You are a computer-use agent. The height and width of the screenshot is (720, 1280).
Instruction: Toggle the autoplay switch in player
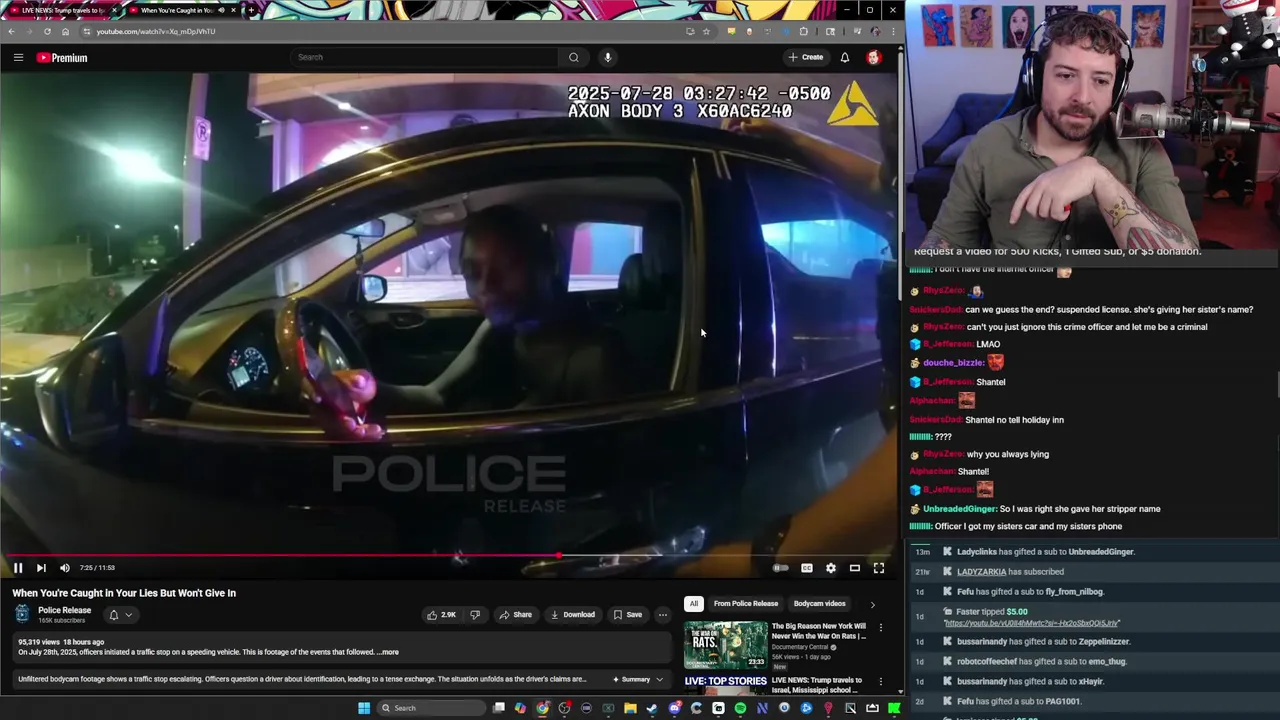click(x=781, y=568)
